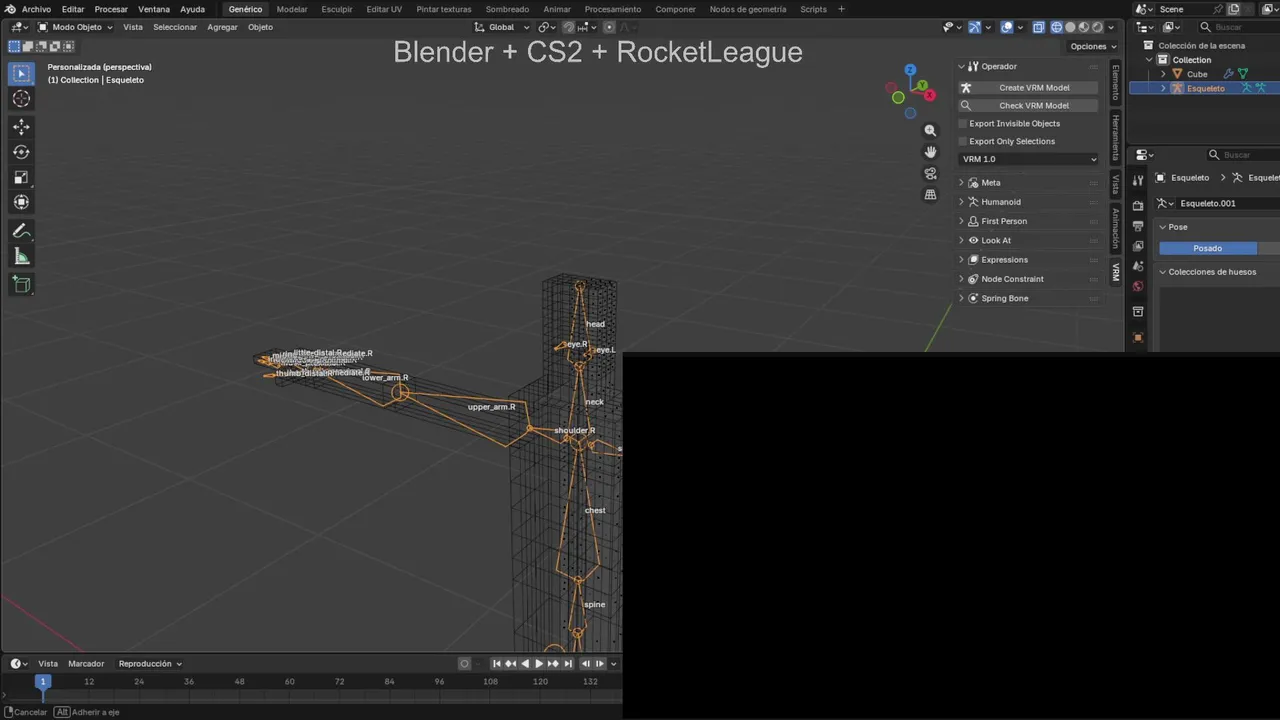Switch perspective/orthographic with the grid icon
Viewport: 1280px width, 720px height.
tap(930, 194)
